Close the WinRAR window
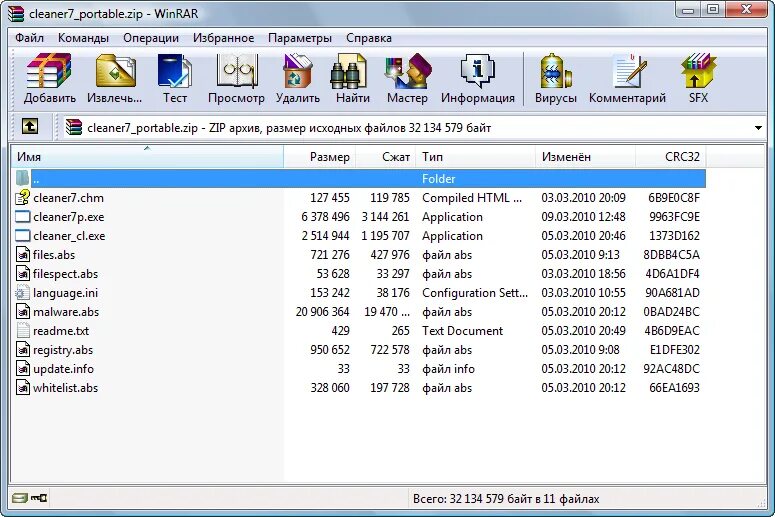Viewport: 775px width, 517px height. (746, 9)
